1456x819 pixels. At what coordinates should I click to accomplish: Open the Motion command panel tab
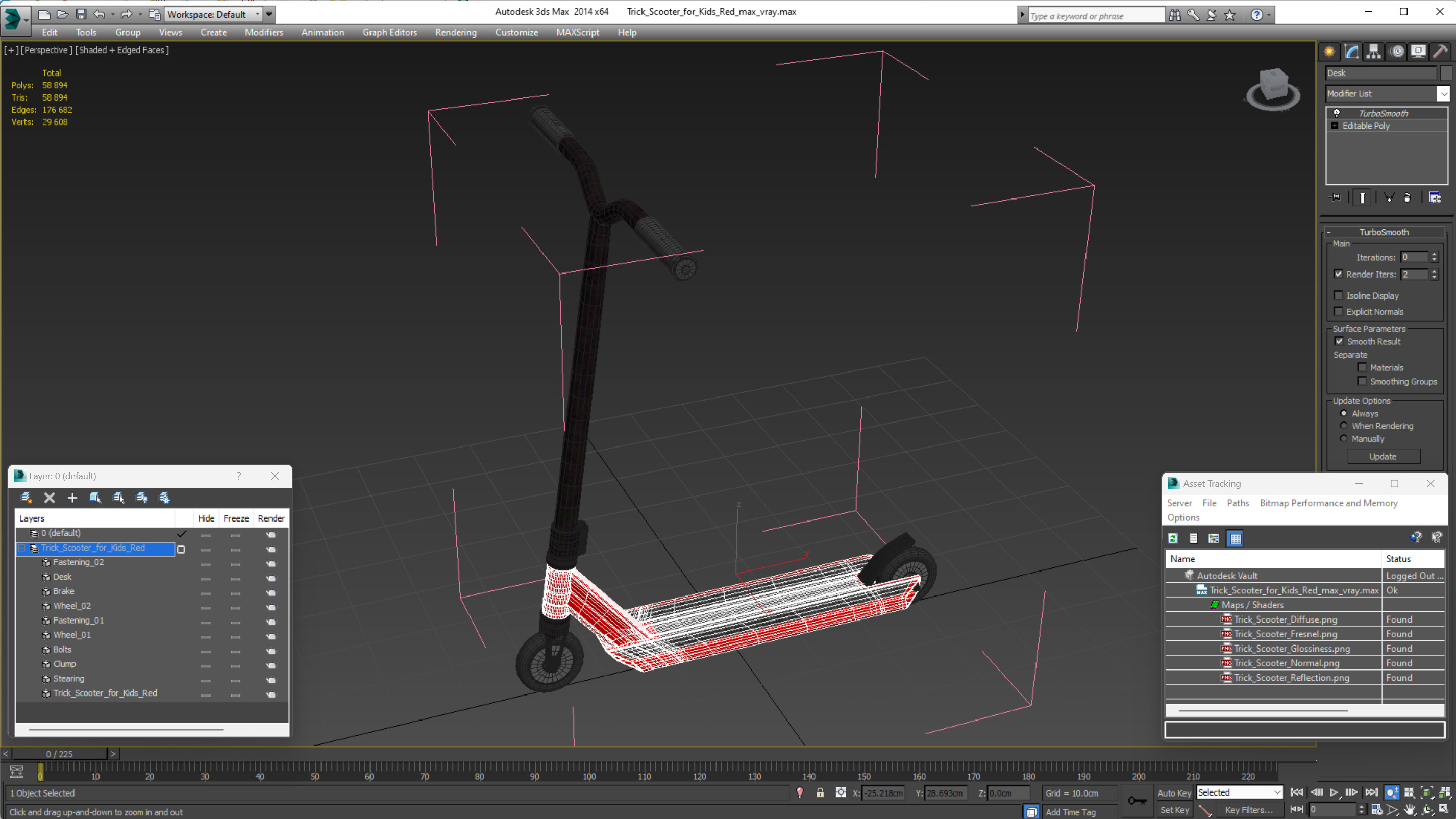[1397, 52]
